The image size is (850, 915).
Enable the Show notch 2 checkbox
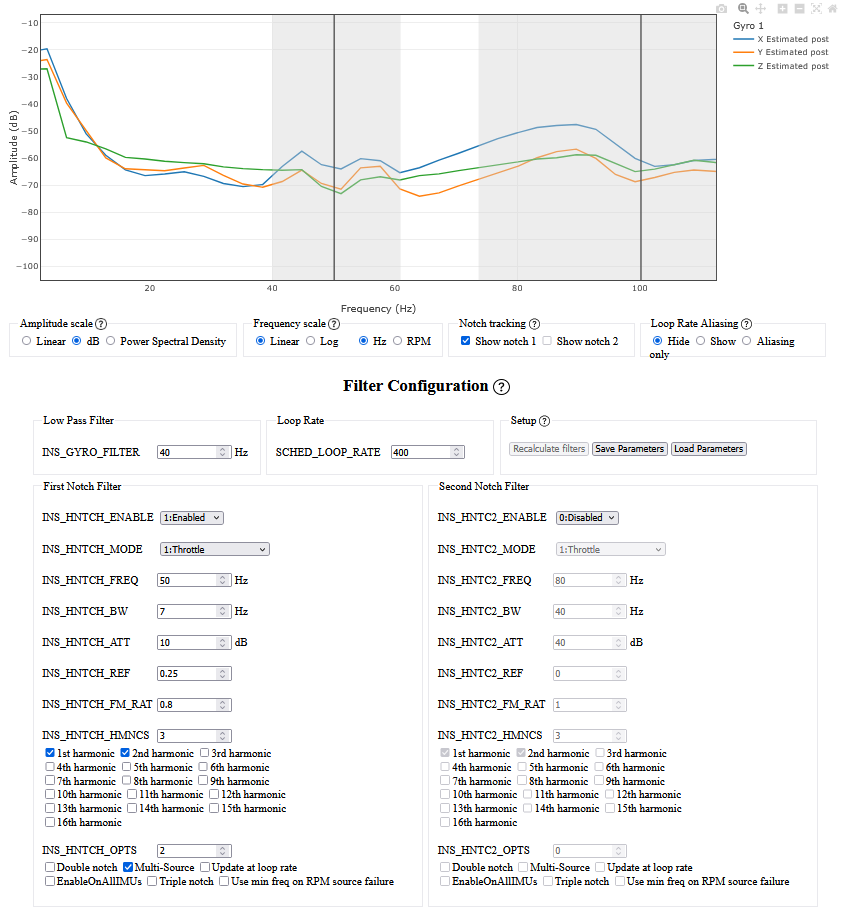pos(547,341)
